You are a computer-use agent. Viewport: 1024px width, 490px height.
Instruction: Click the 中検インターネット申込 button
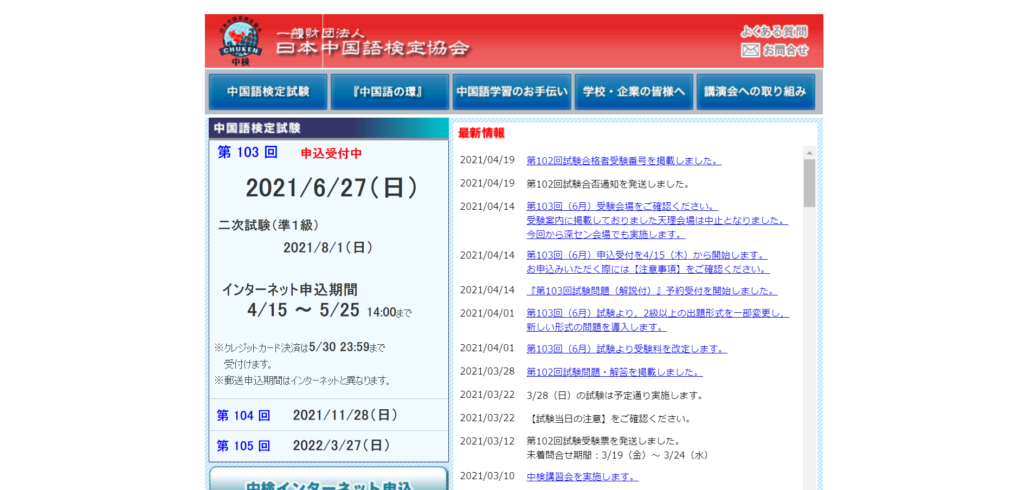click(x=328, y=479)
